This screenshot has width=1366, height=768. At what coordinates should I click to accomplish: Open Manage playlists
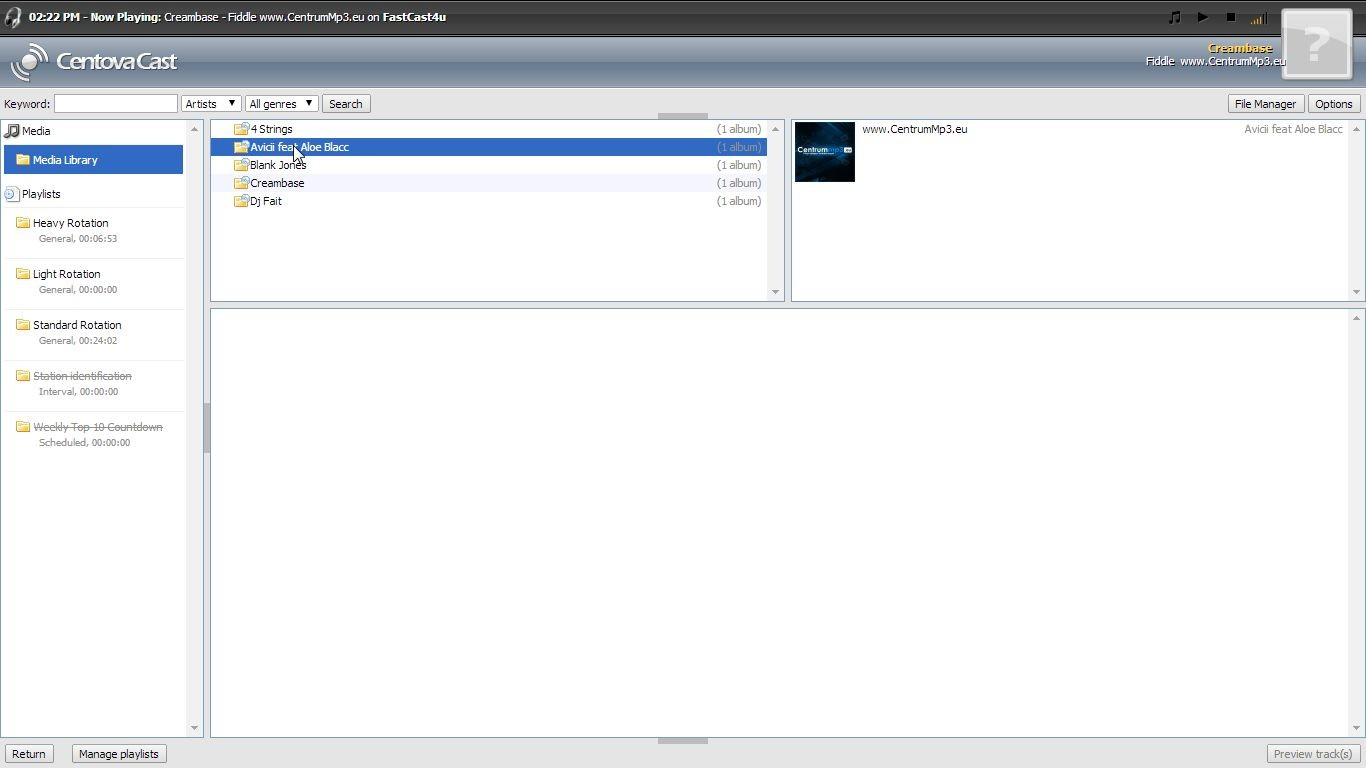pyautogui.click(x=119, y=754)
